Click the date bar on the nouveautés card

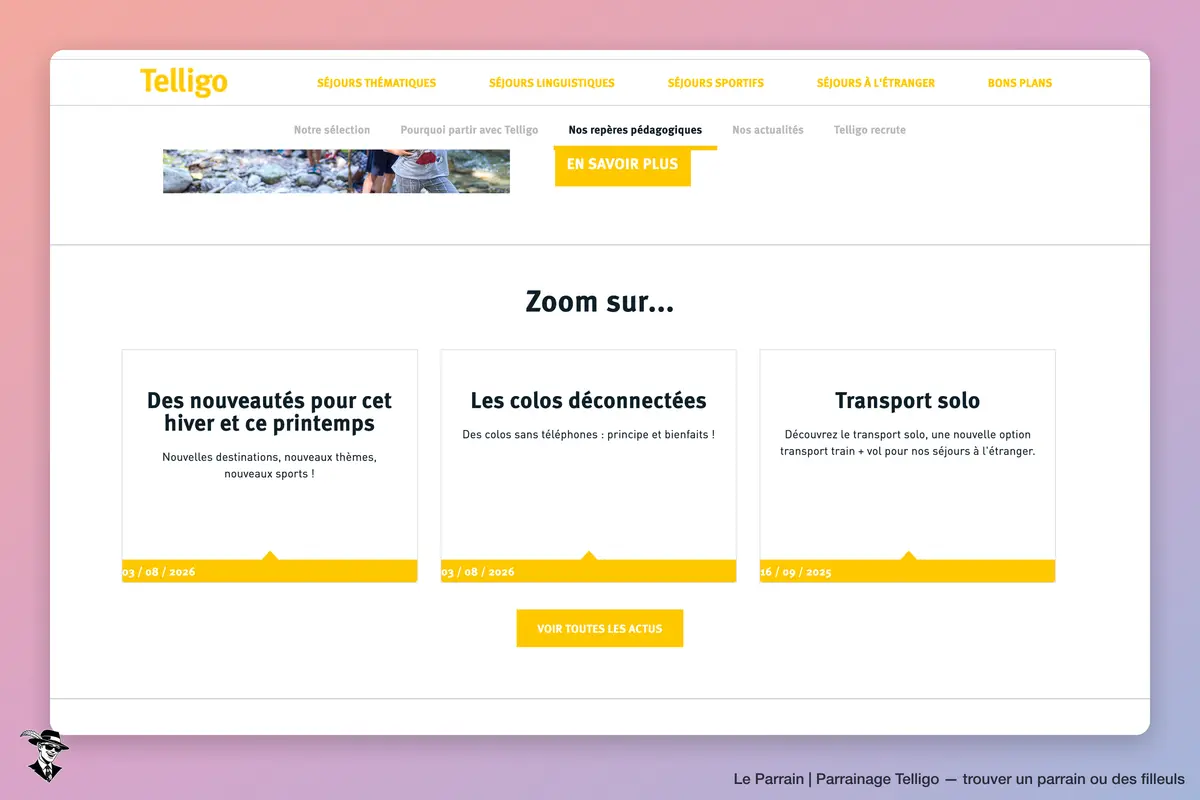point(270,571)
